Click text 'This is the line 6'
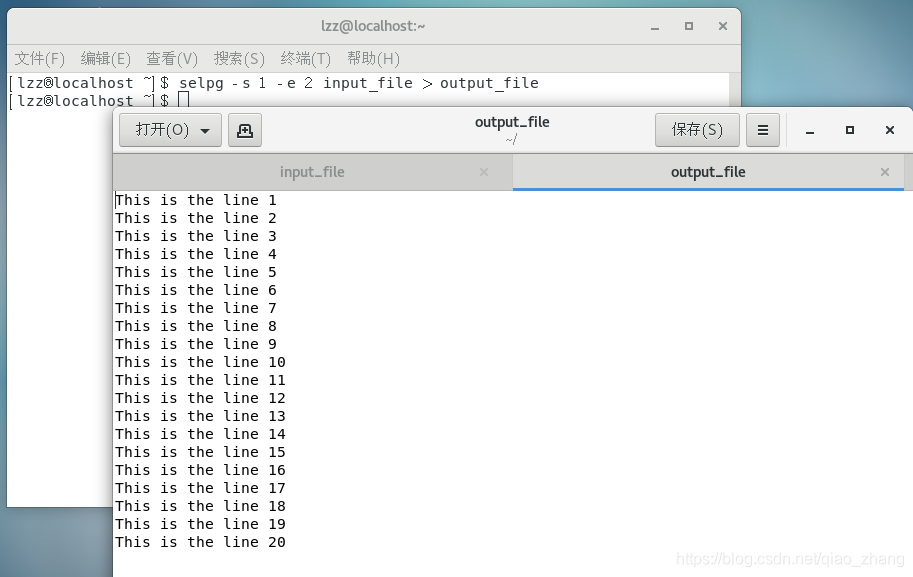The height and width of the screenshot is (577, 913). click(196, 291)
